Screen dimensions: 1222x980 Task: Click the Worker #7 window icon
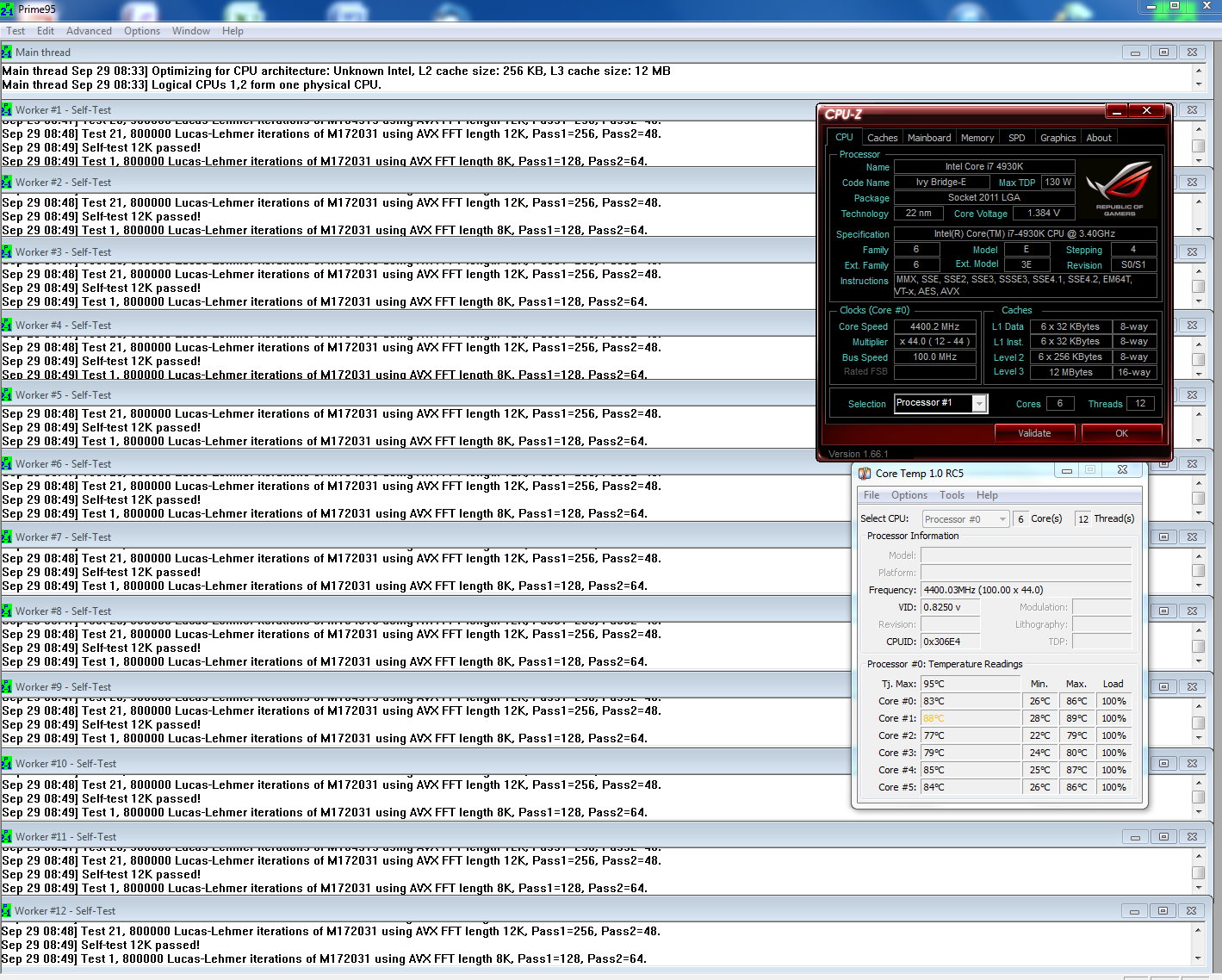pos(7,537)
